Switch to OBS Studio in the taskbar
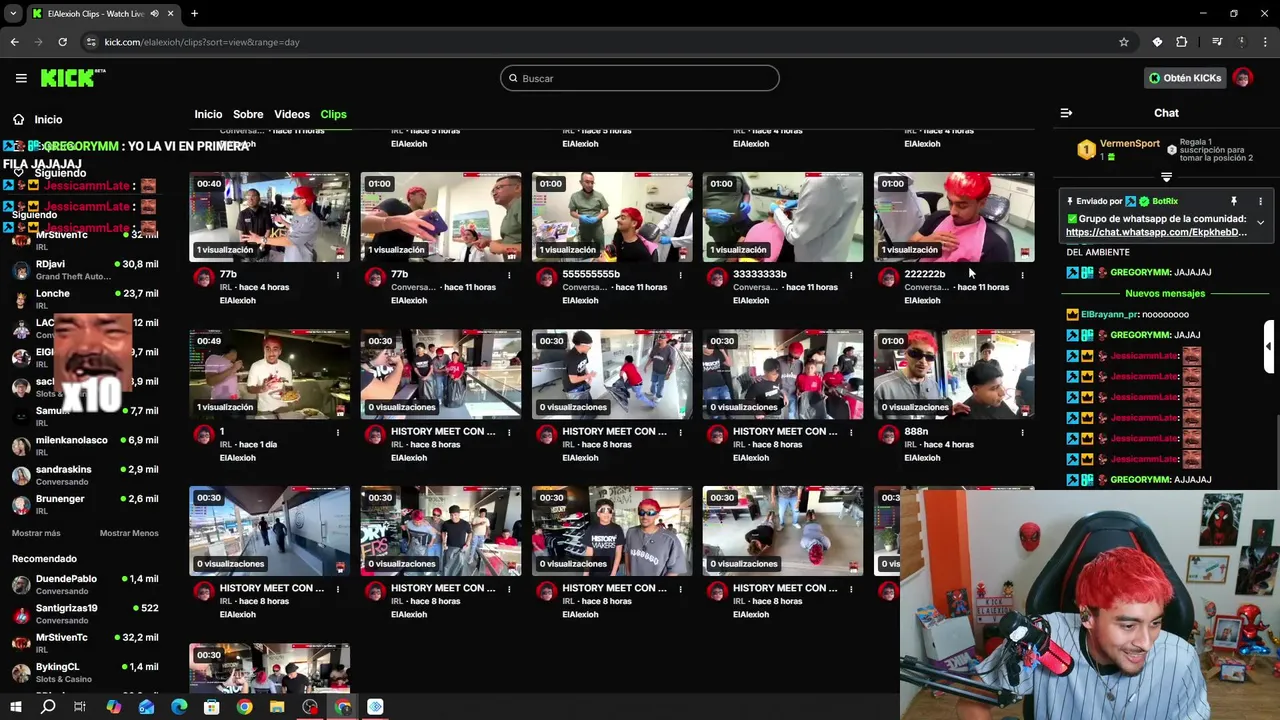This screenshot has width=1280, height=720. pyautogui.click(x=310, y=707)
